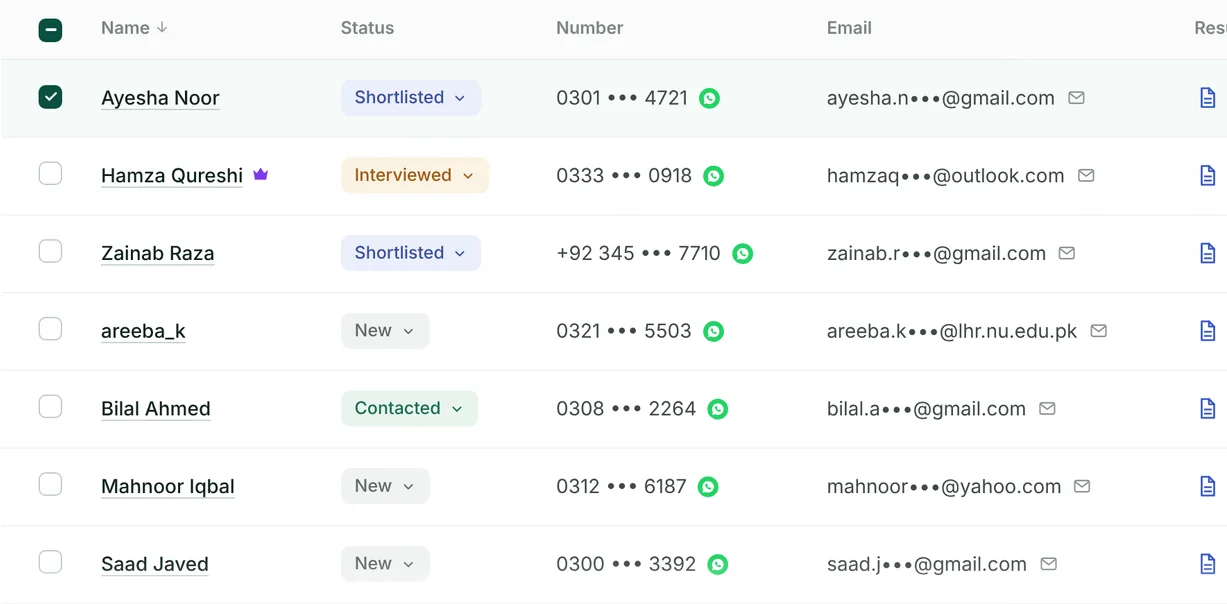The image size is (1227, 604).
Task: Click phone number +92 345 ••• 7710
Action: coord(639,253)
